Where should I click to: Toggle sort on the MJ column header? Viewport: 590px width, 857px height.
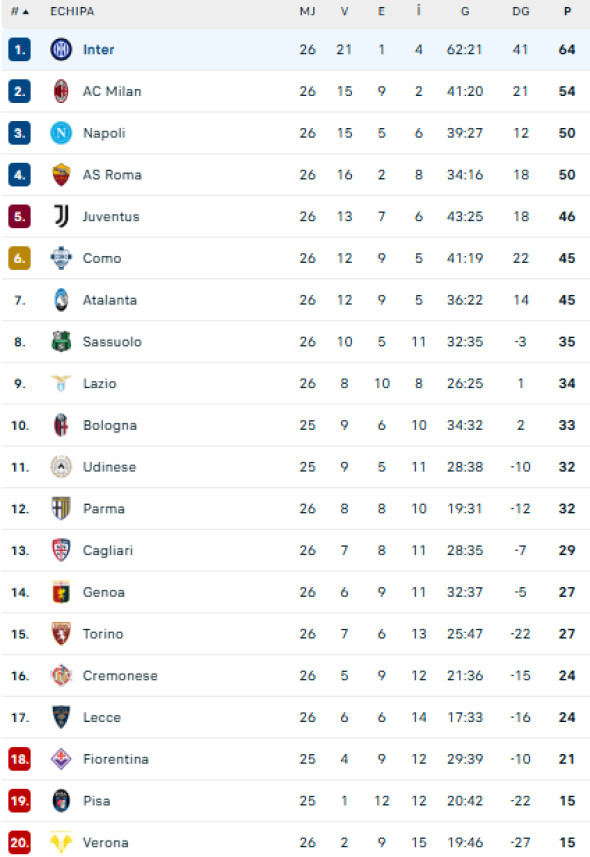(307, 12)
